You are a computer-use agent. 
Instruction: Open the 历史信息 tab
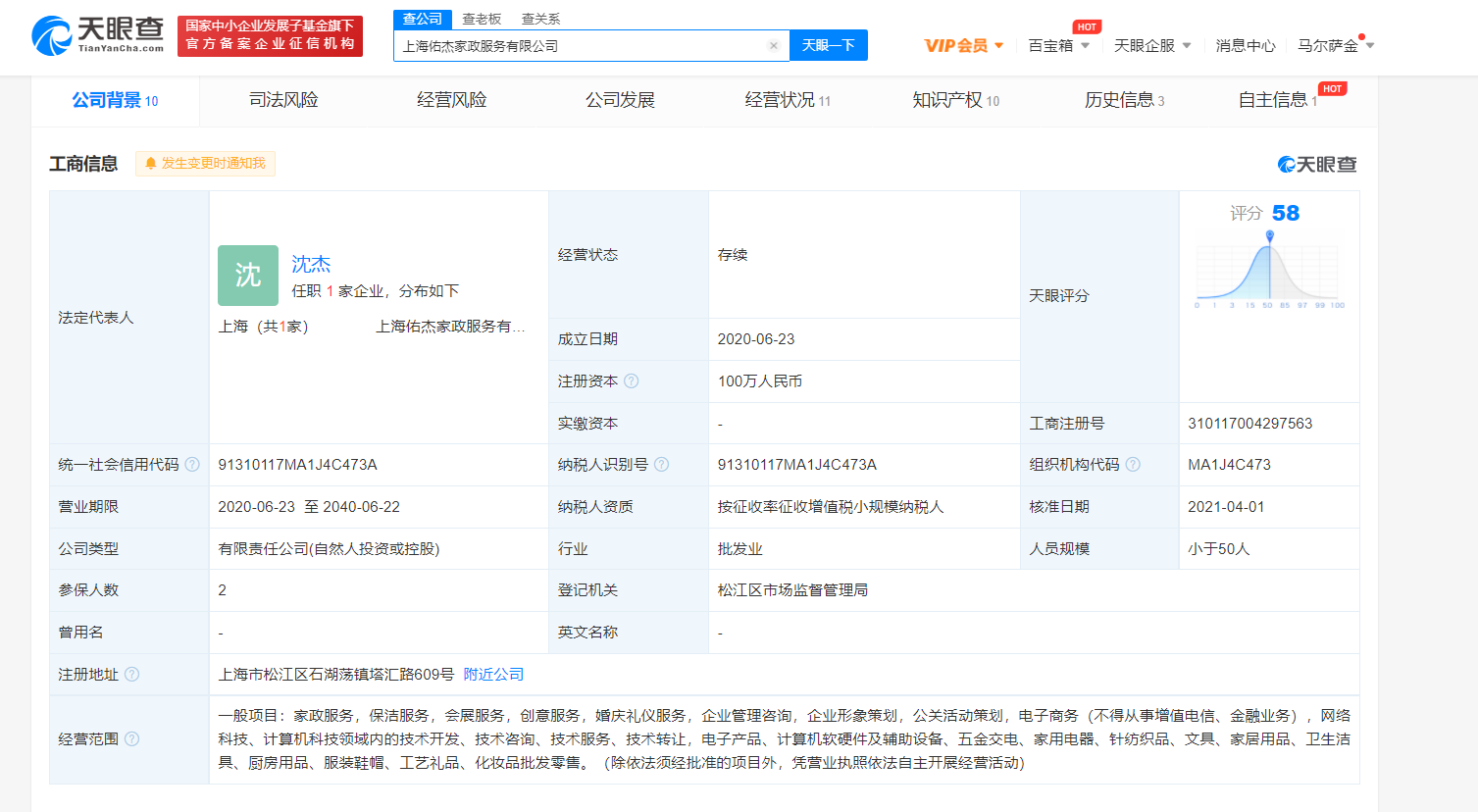tap(1124, 101)
